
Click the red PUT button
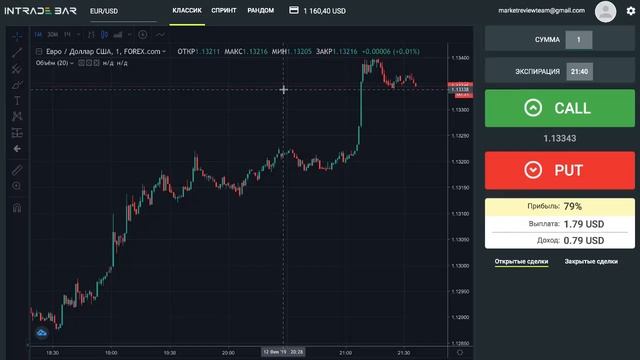(x=560, y=170)
